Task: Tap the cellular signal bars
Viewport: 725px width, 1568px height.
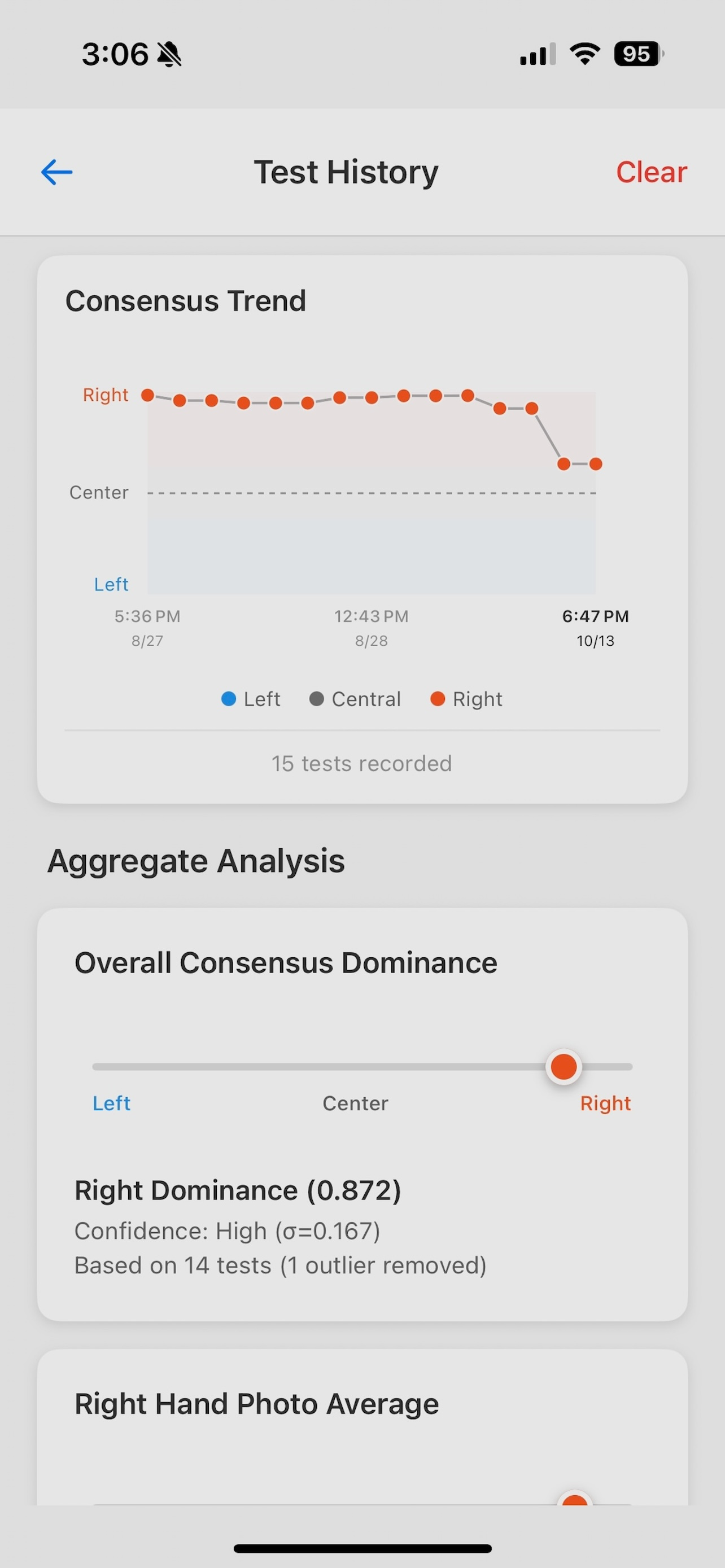Action: pos(538,54)
